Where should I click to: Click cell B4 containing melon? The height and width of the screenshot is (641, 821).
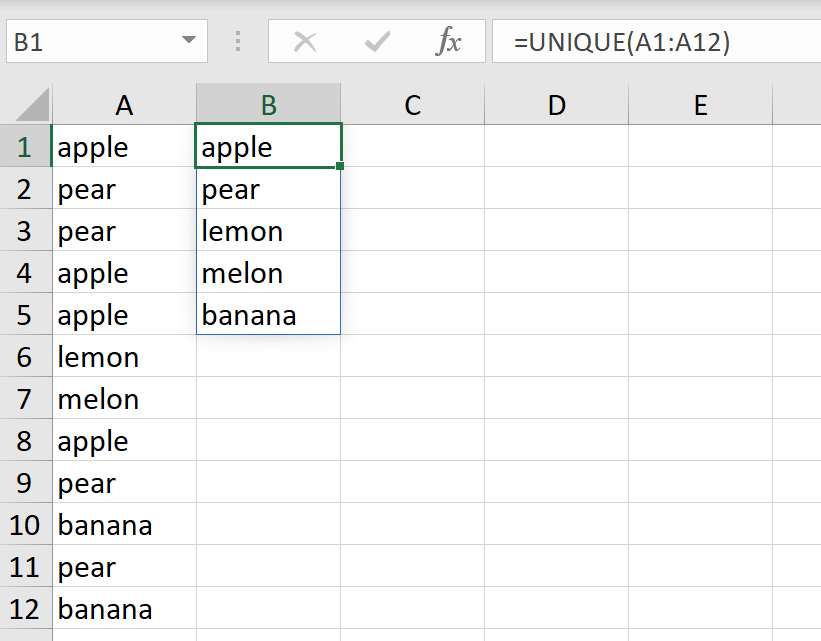(x=268, y=273)
